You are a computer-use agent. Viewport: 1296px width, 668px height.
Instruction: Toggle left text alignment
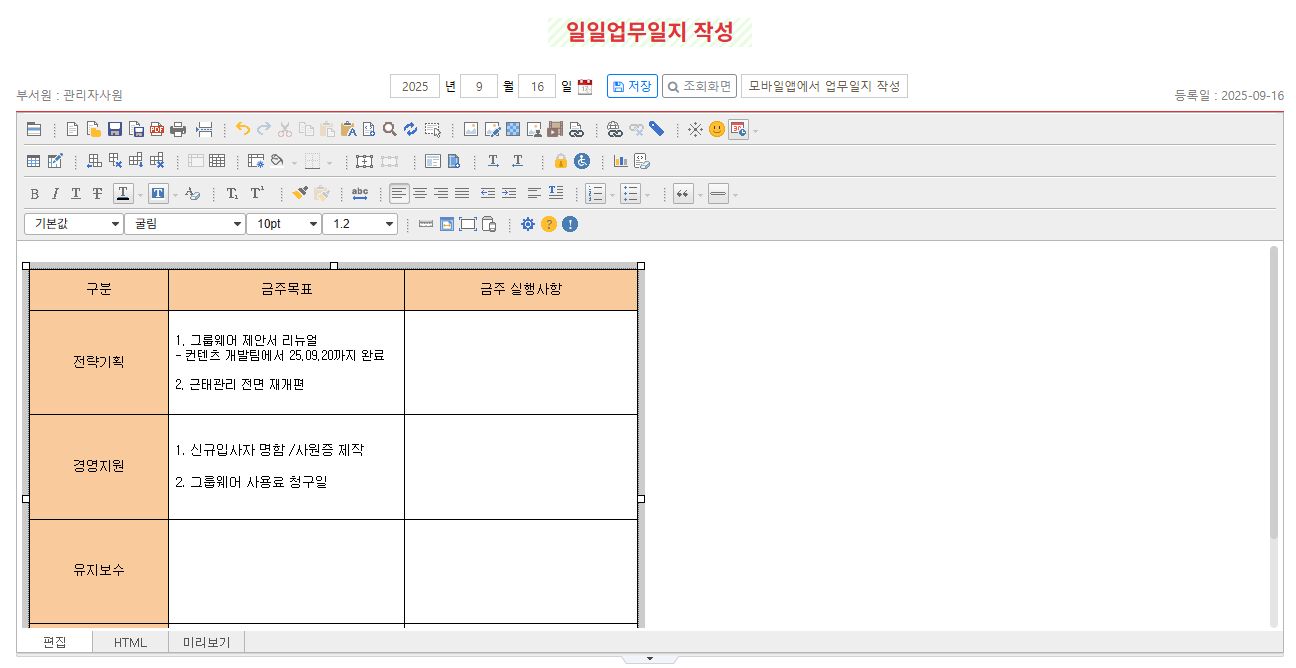coord(399,193)
